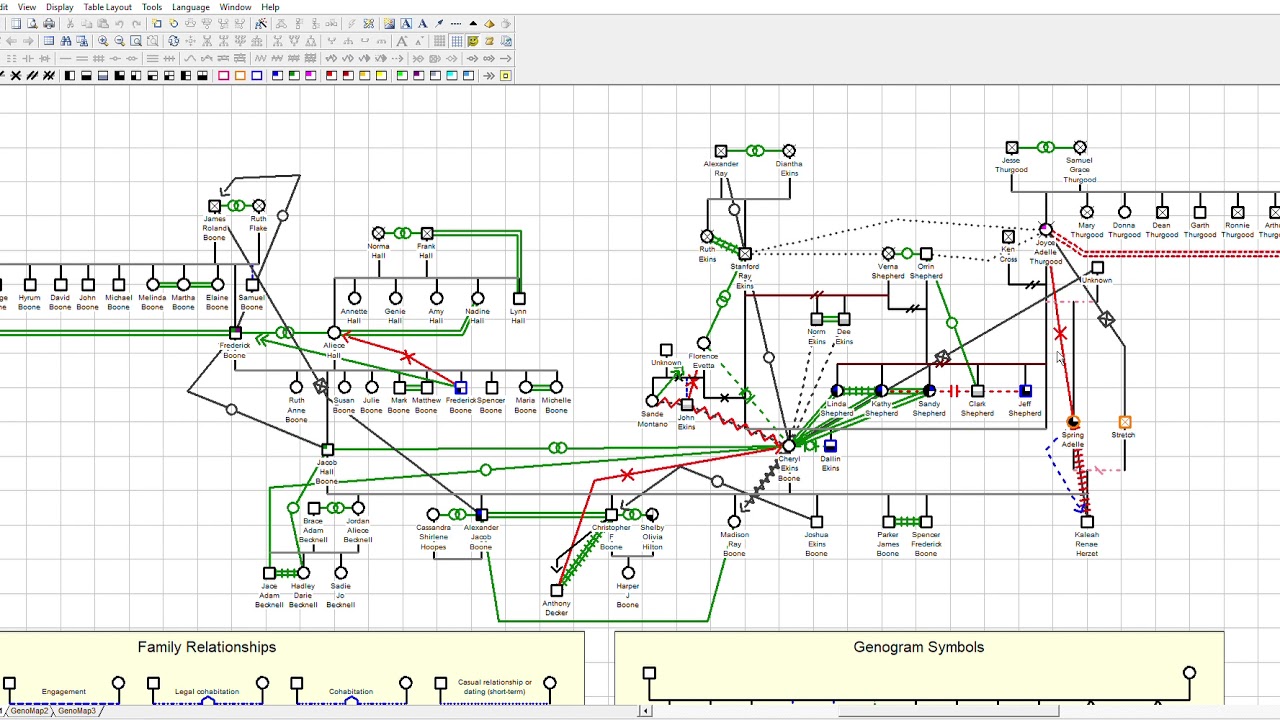Viewport: 1280px width, 720px height.
Task: Select Anthony Decker's square symbol
Action: click(557, 590)
